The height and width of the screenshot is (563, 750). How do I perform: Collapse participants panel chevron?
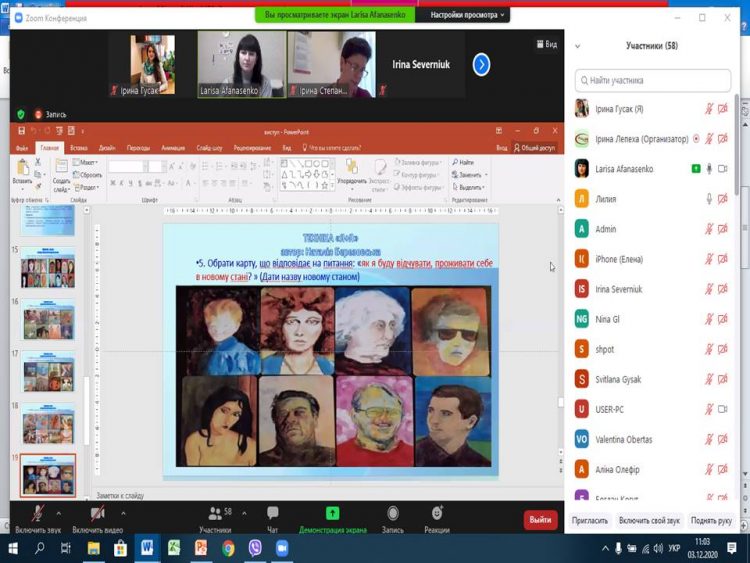click(x=577, y=46)
